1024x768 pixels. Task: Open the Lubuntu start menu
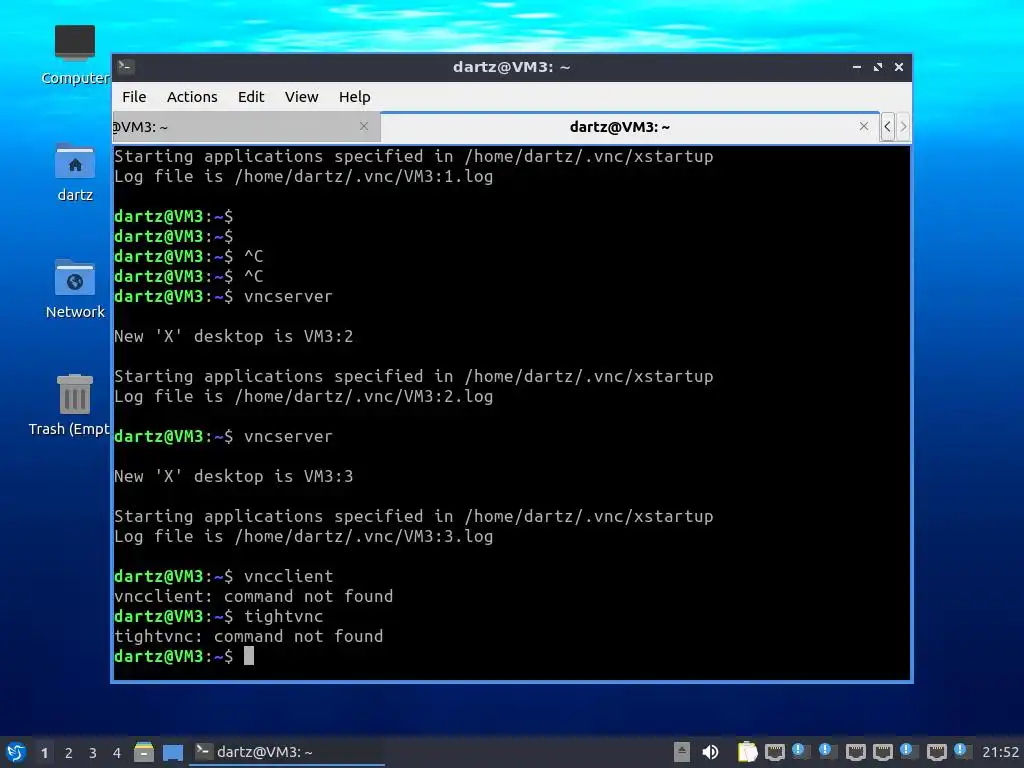tap(16, 752)
